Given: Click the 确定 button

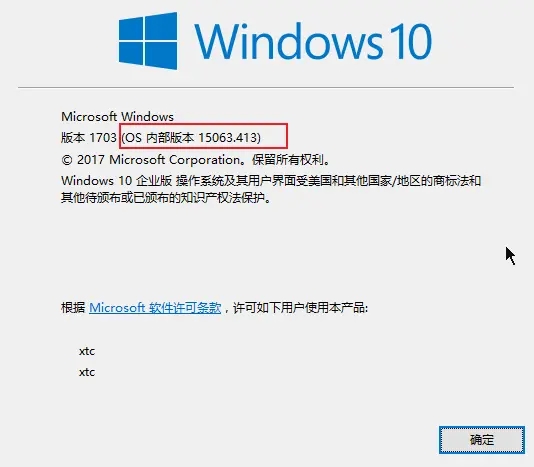Looking at the screenshot, I should [x=482, y=440].
